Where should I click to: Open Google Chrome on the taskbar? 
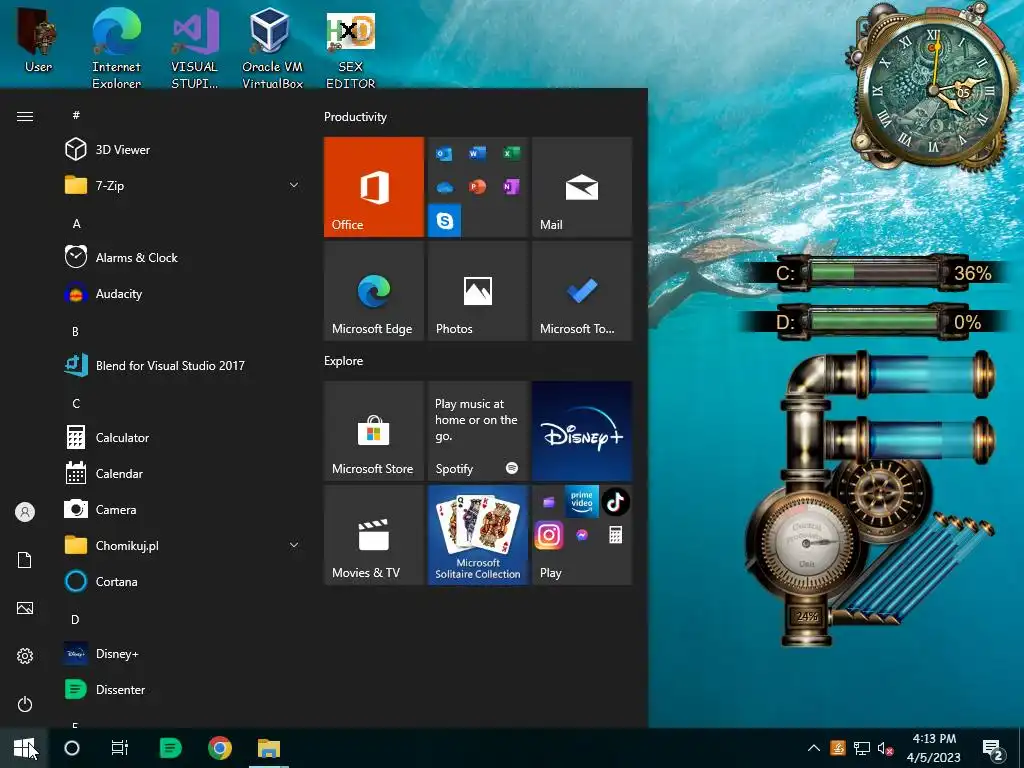219,748
